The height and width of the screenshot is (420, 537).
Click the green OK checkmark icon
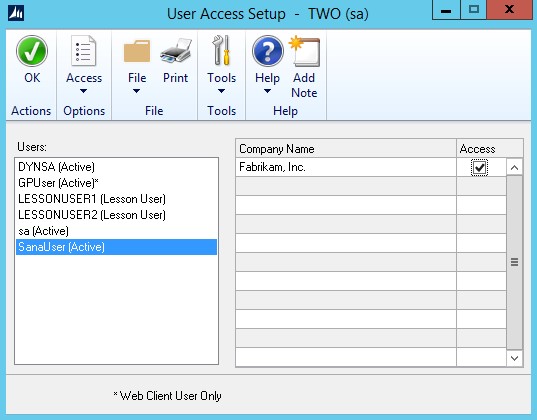coord(32,51)
